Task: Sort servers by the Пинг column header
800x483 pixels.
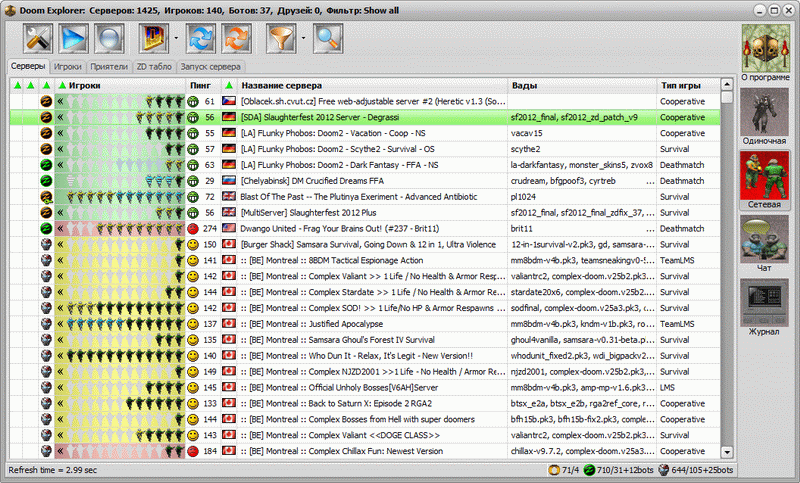Action: tap(199, 86)
